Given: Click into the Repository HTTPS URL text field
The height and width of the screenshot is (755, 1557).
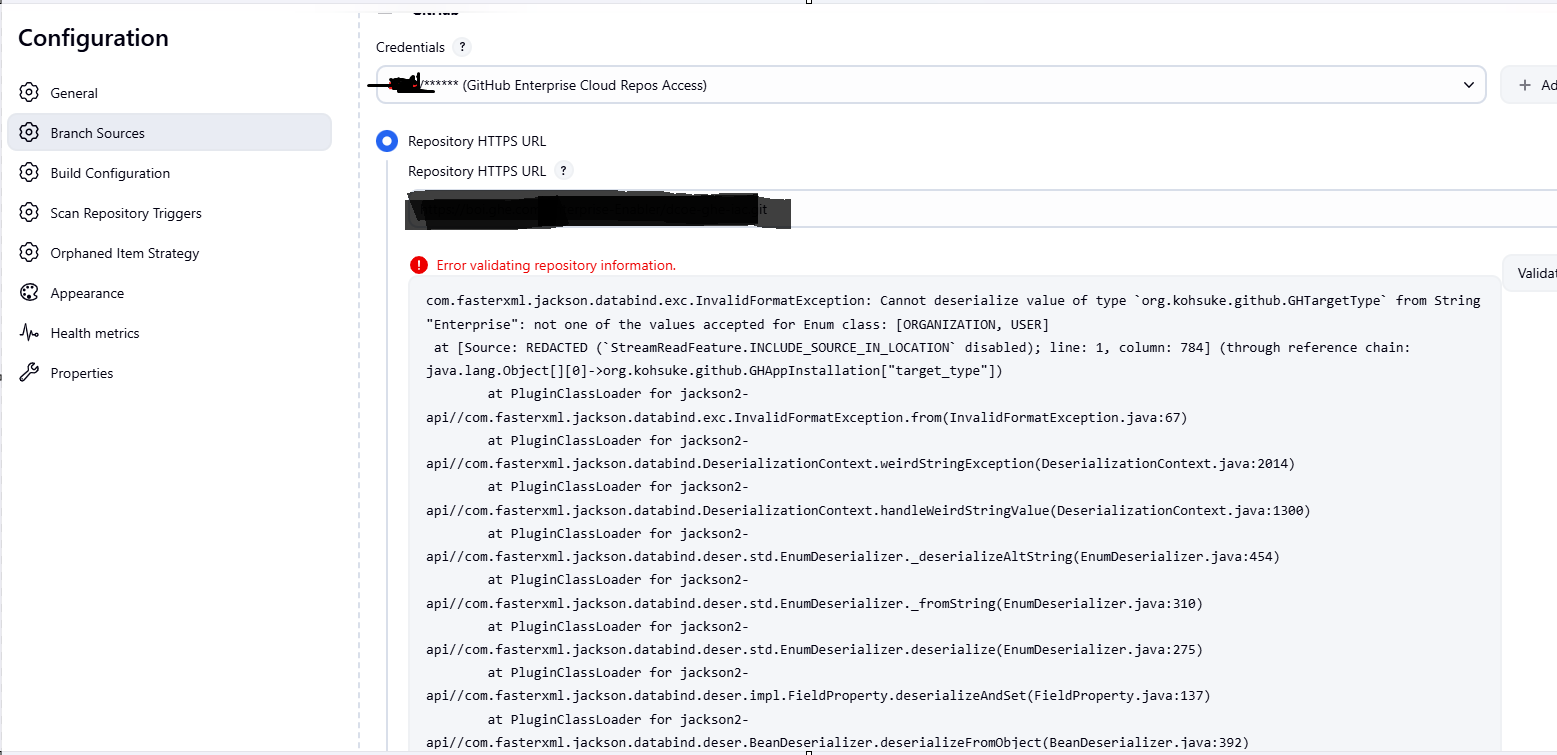Looking at the screenshot, I should pyautogui.click(x=1100, y=211).
